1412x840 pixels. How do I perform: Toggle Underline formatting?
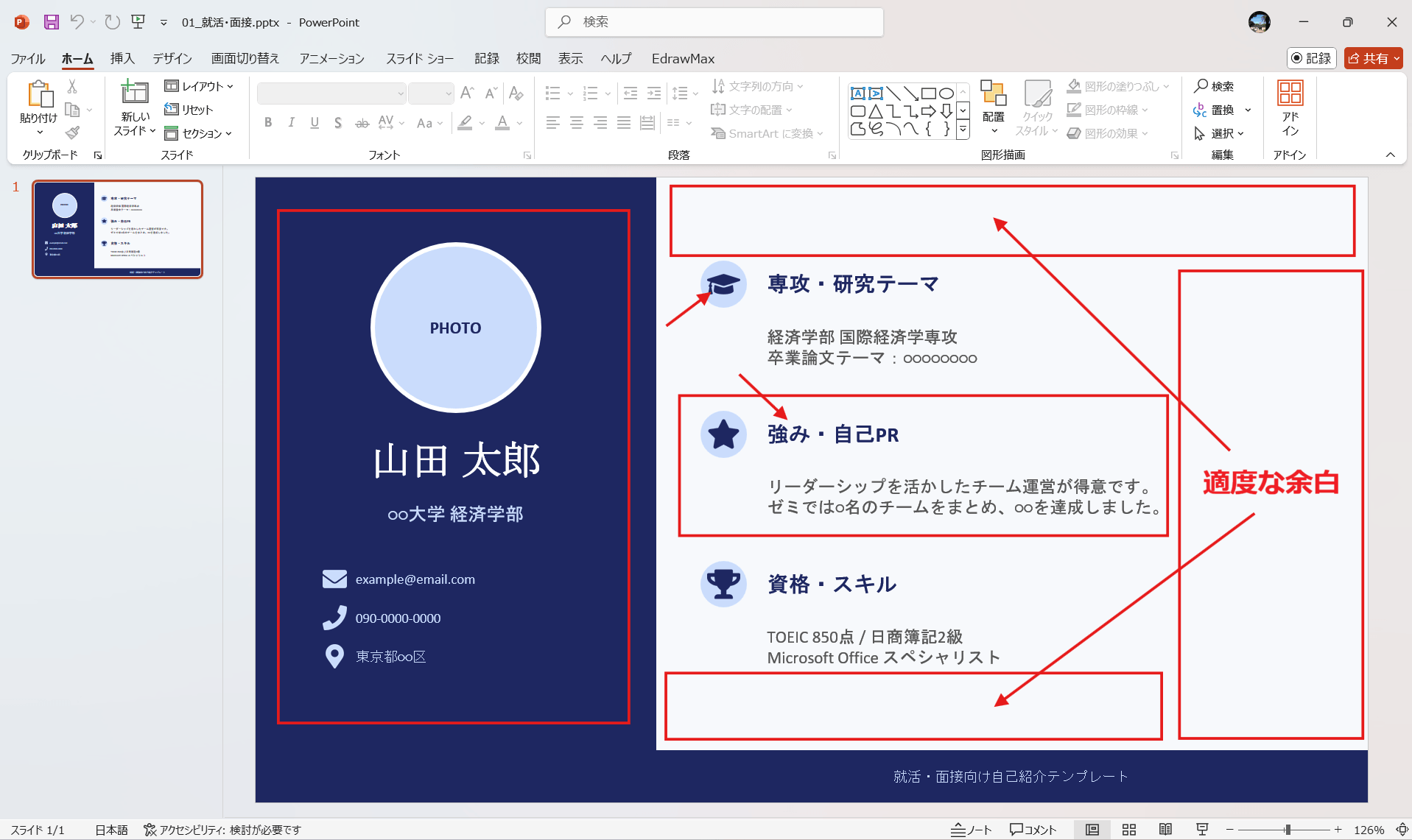[315, 122]
